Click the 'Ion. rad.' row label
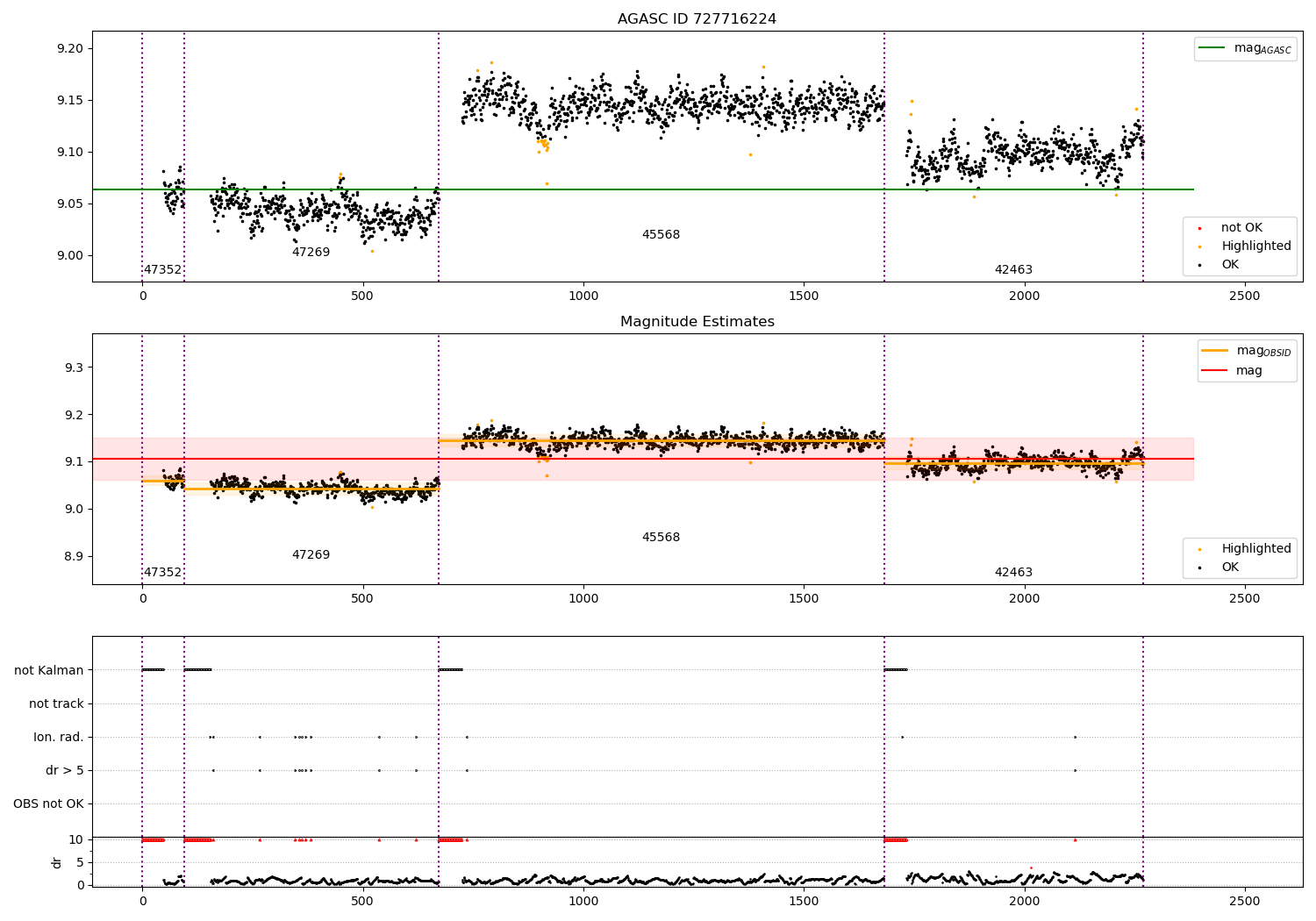The image size is (1316, 921). pos(59,737)
